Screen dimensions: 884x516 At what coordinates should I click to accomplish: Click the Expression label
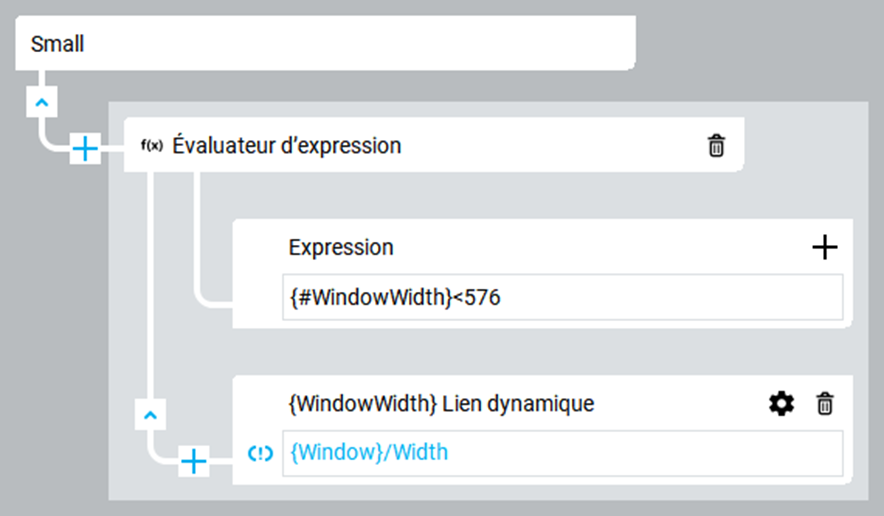pos(341,247)
